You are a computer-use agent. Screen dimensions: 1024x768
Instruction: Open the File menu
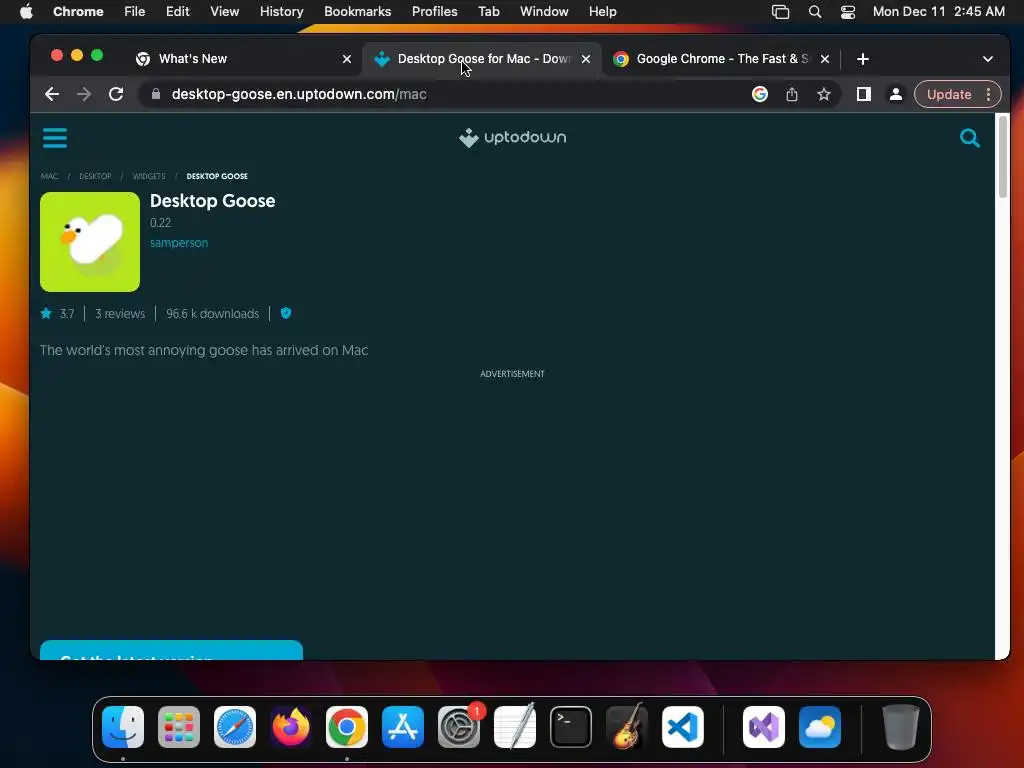pyautogui.click(x=135, y=11)
